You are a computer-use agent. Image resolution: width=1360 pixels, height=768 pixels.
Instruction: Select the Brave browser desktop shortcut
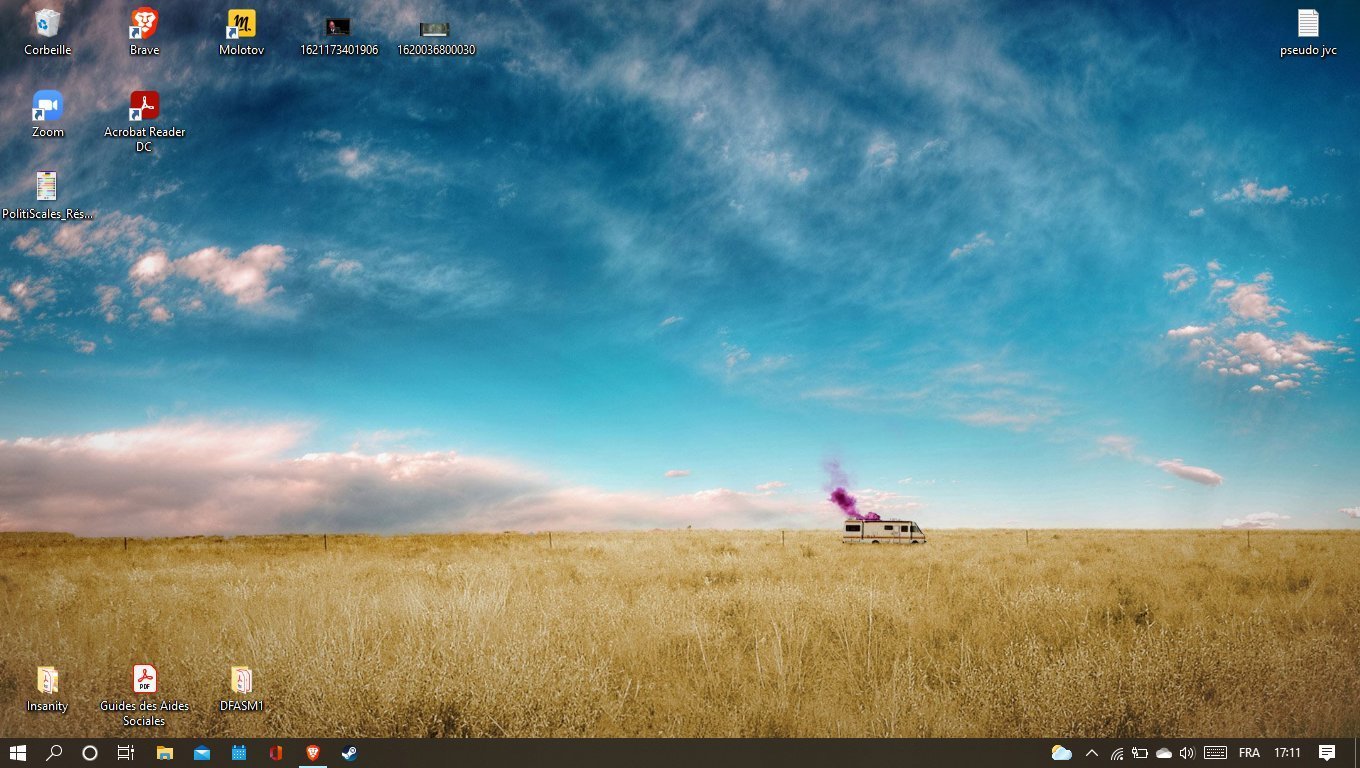144,31
